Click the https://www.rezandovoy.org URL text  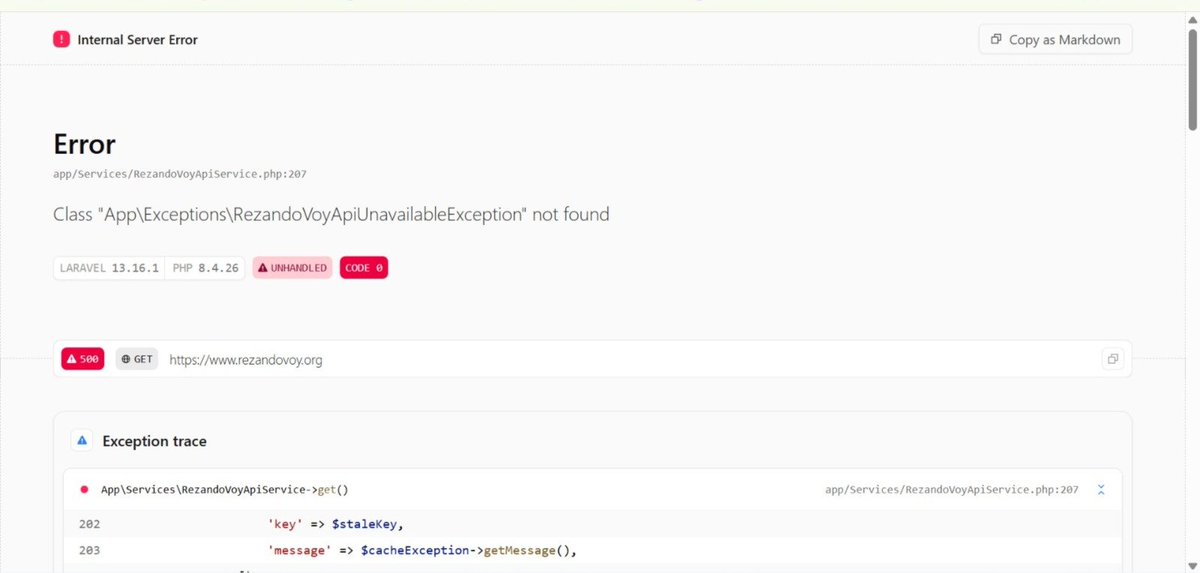click(x=245, y=360)
